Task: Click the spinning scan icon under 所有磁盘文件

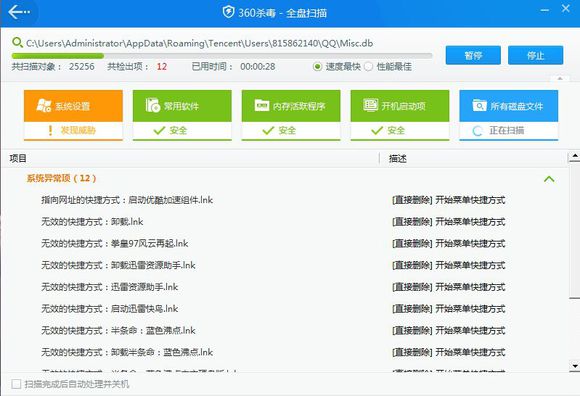Action: point(478,131)
